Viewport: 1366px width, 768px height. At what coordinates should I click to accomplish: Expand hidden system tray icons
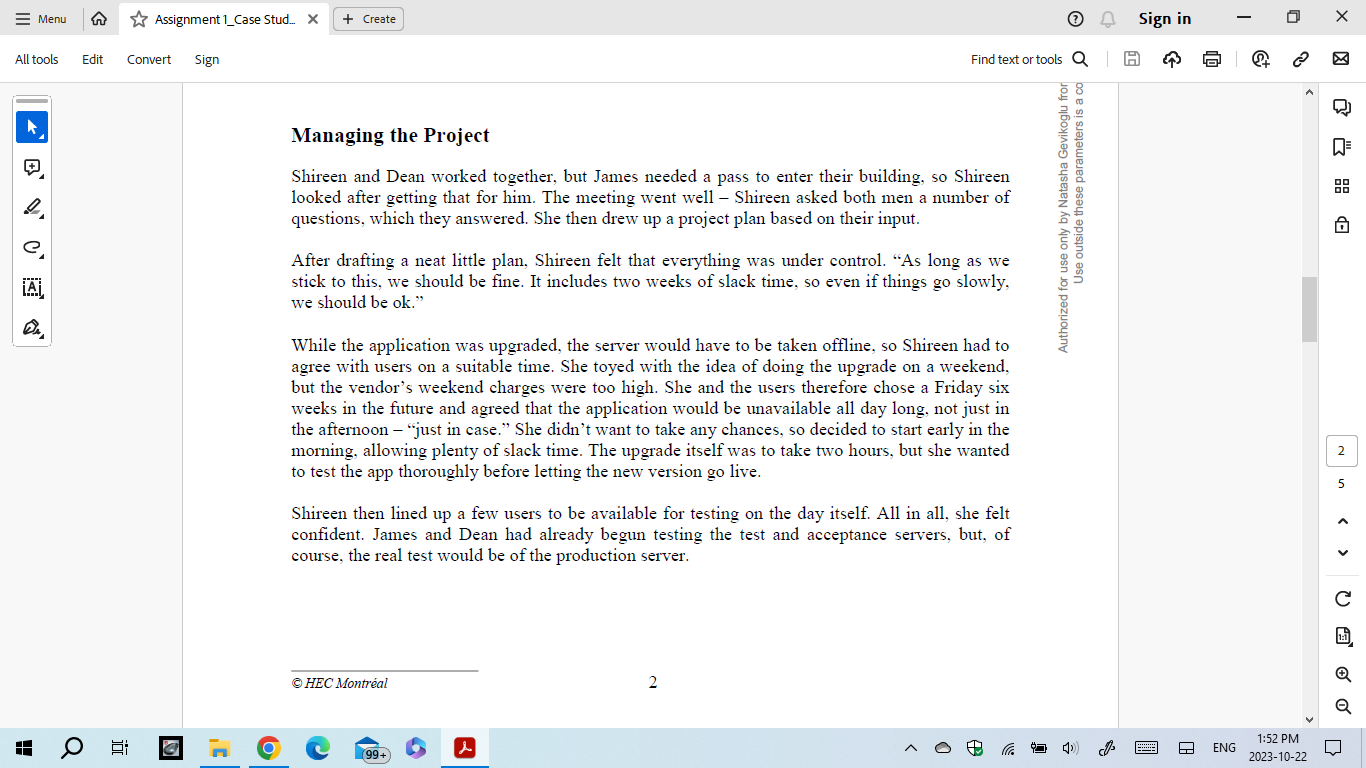[x=910, y=747]
